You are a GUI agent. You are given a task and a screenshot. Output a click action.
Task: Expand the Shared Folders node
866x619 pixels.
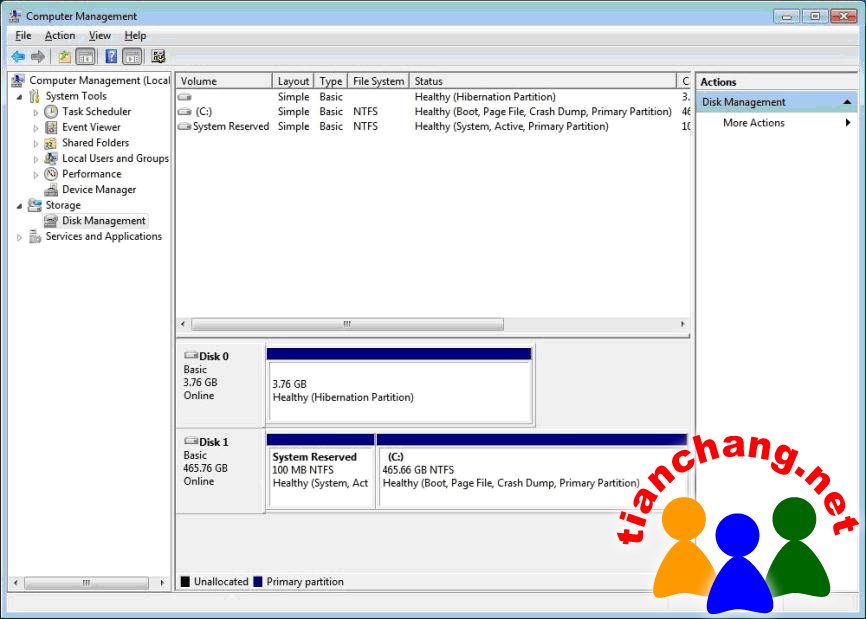coord(36,144)
